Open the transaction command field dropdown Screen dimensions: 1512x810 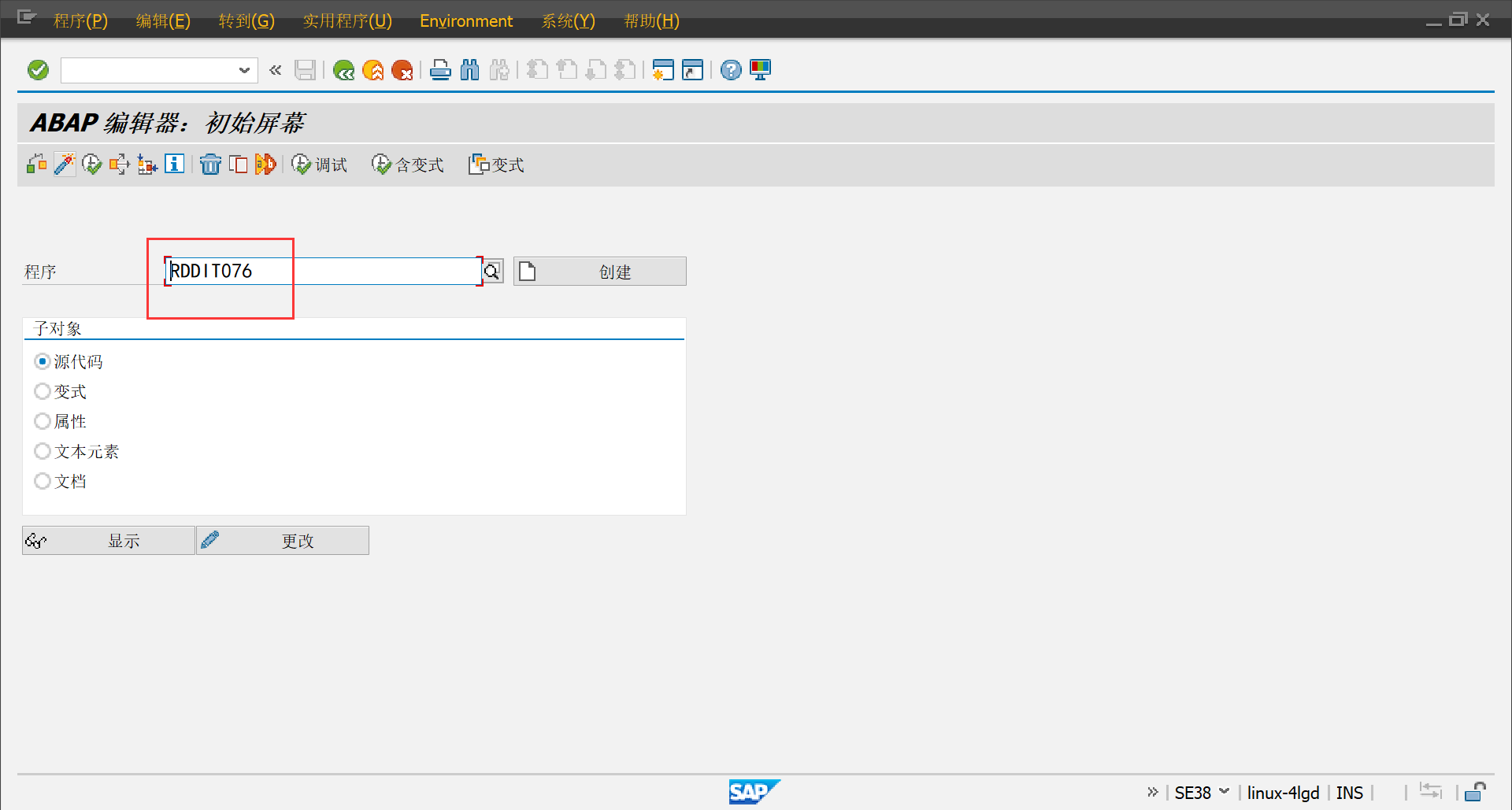(x=244, y=70)
